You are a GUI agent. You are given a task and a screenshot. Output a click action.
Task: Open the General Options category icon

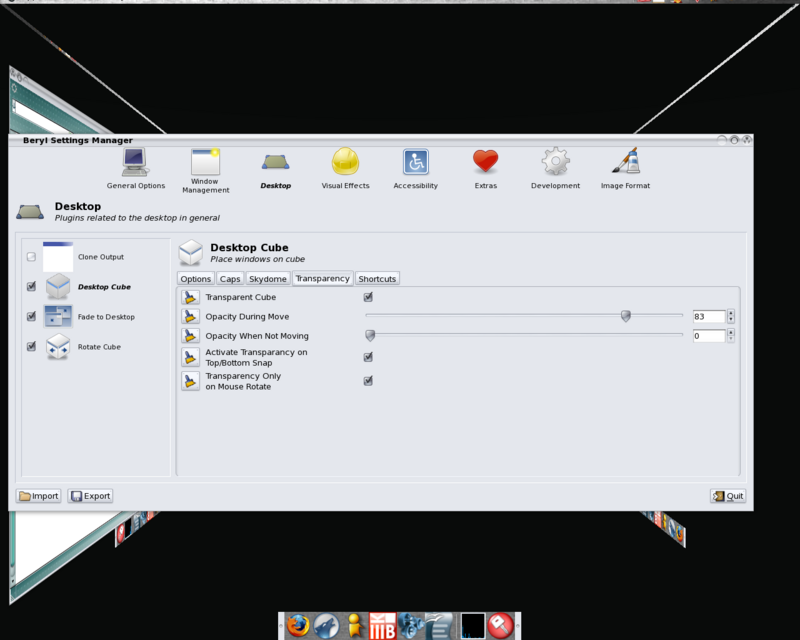click(x=135, y=162)
